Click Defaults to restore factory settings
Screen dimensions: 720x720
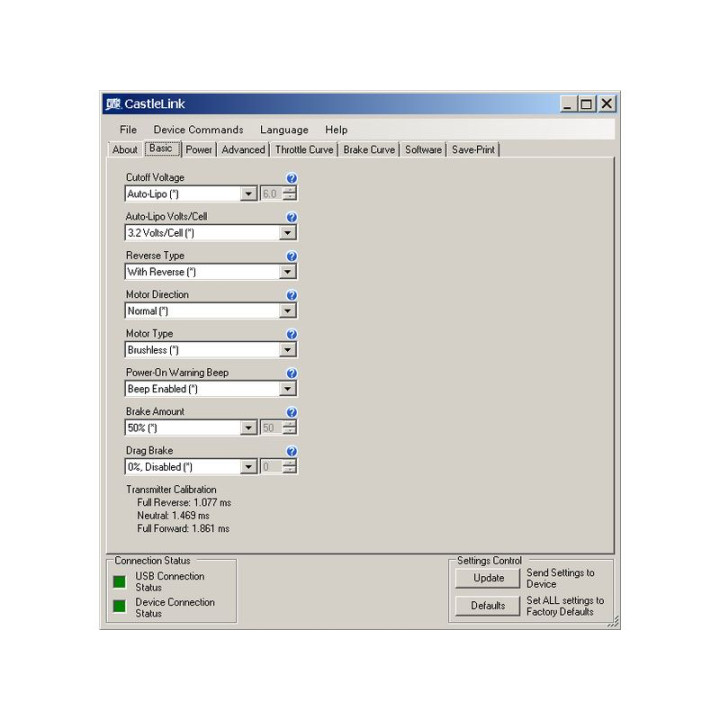(x=488, y=606)
